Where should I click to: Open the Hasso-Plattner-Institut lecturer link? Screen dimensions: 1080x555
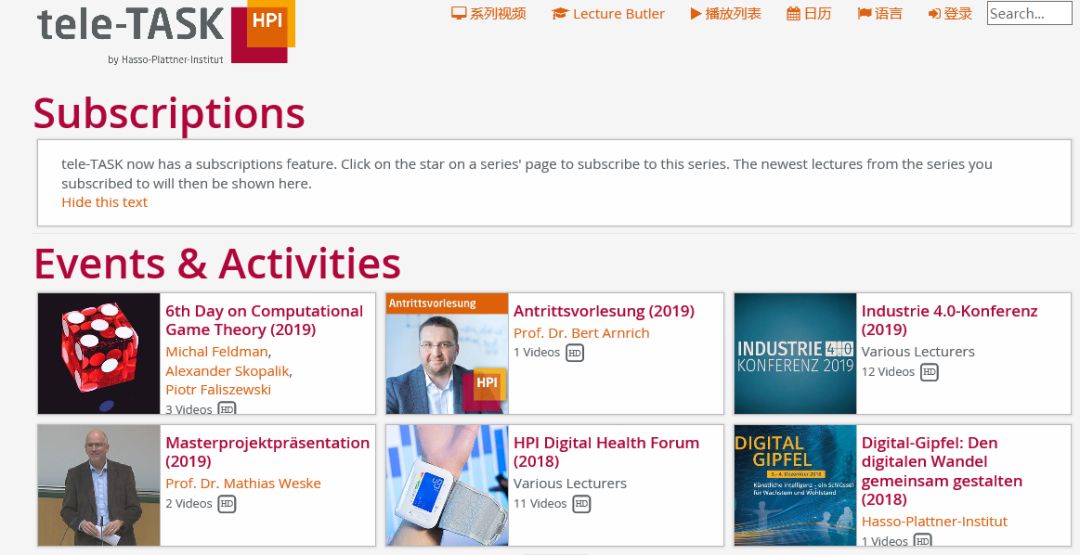(x=934, y=521)
